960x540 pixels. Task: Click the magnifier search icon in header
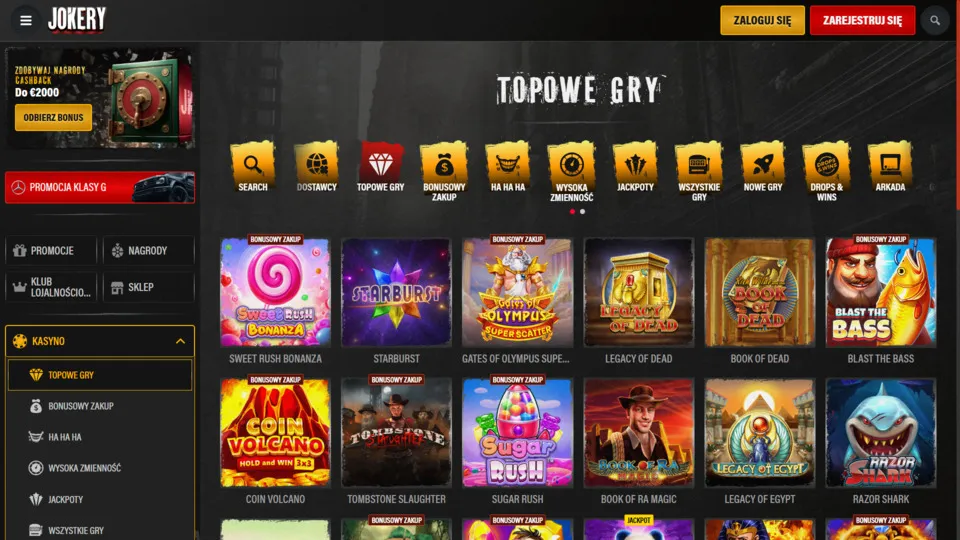tap(935, 20)
